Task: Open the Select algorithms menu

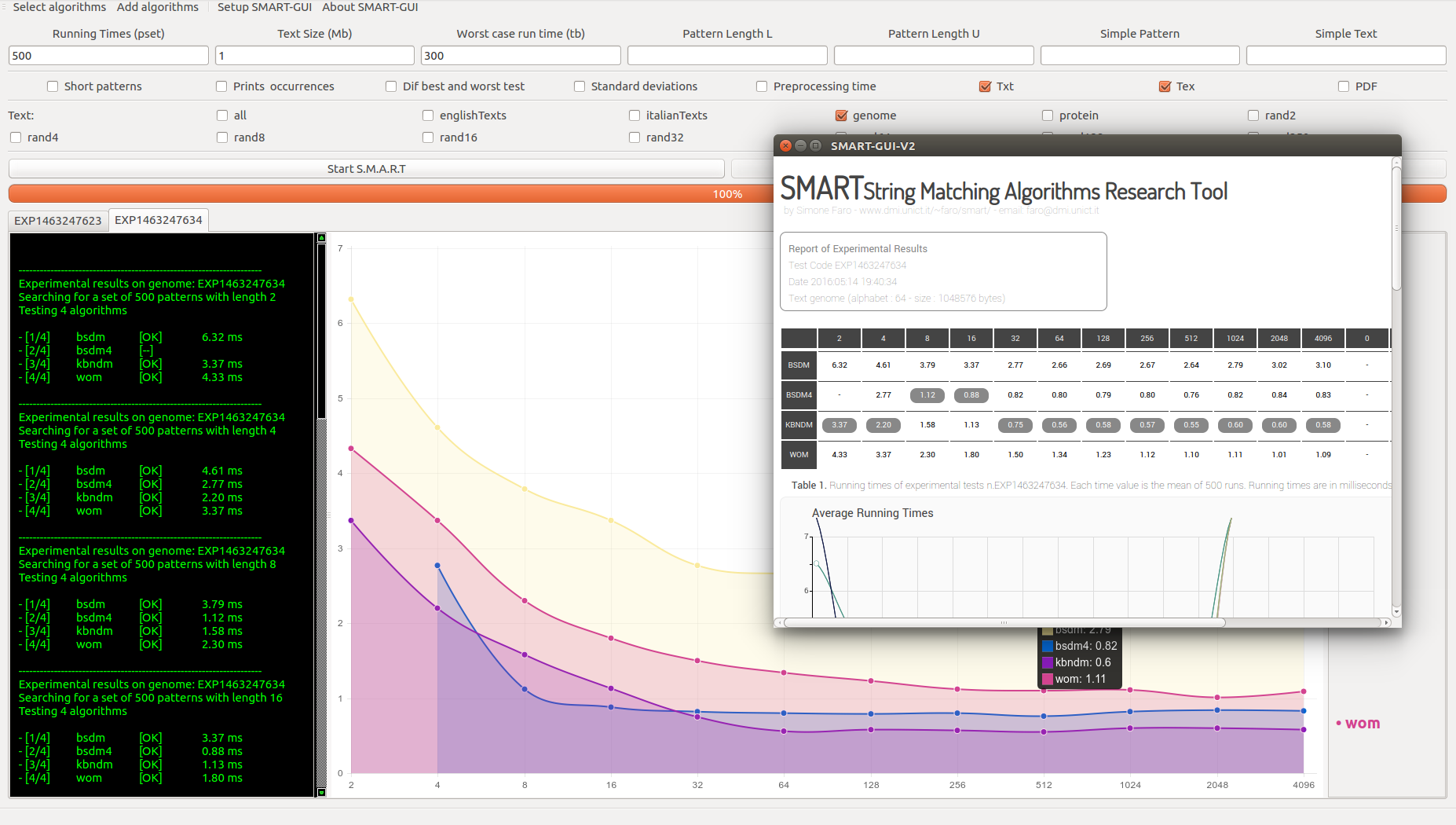Action: [x=60, y=7]
